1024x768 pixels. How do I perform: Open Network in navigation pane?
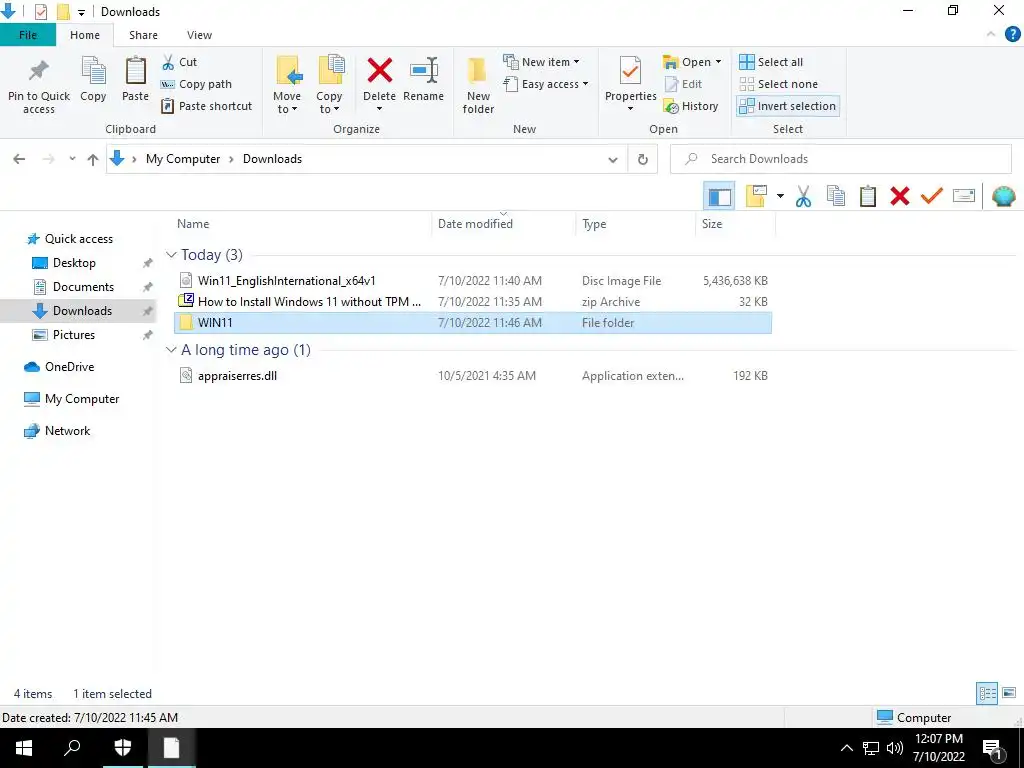(x=67, y=431)
